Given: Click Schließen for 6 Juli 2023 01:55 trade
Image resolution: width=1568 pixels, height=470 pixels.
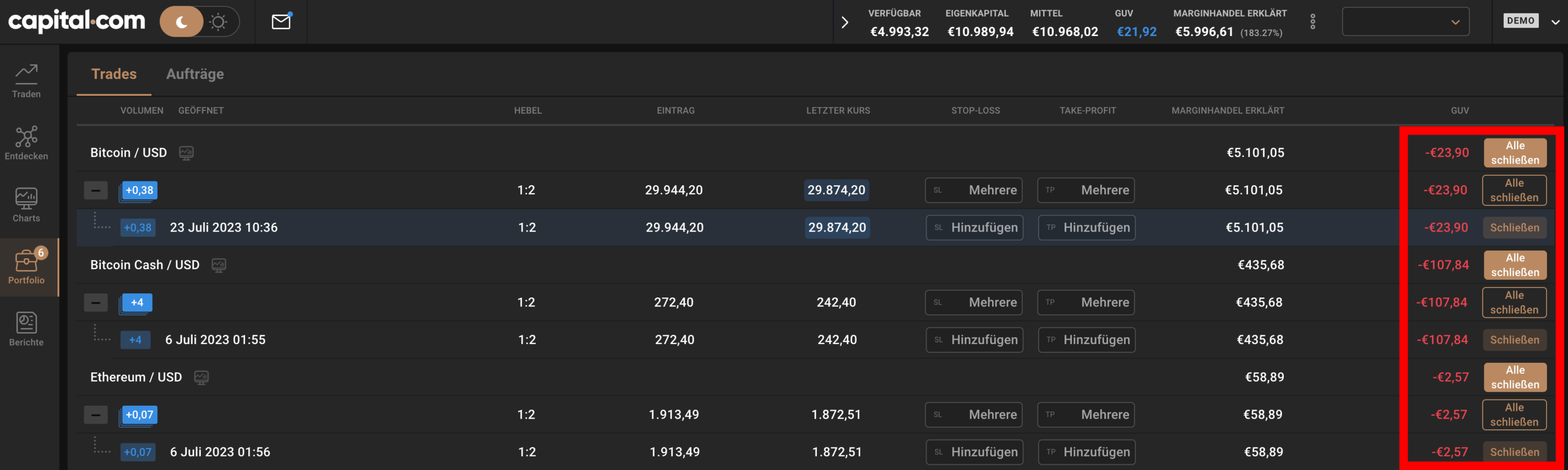Looking at the screenshot, I should (1515, 340).
